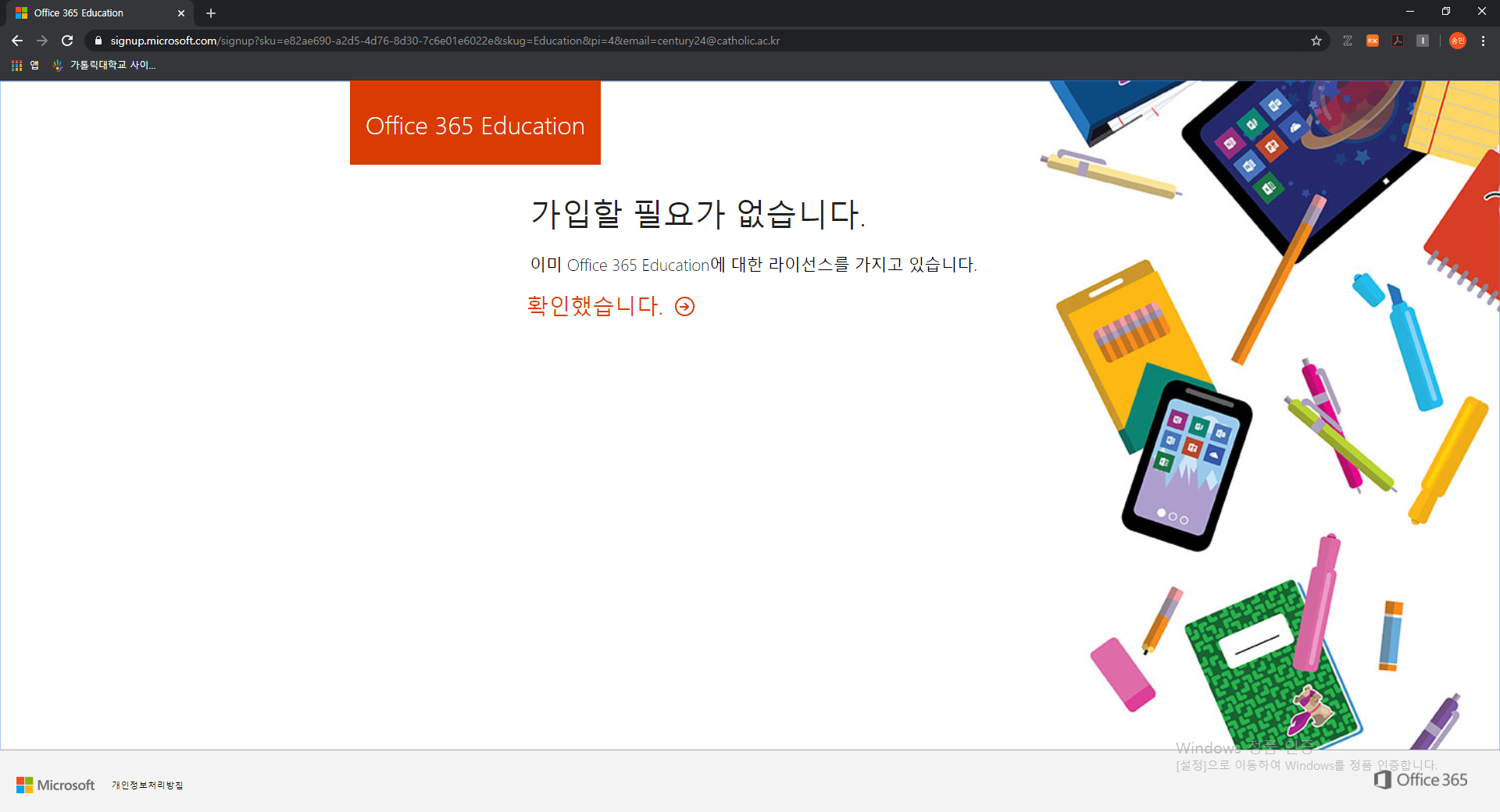The image size is (1500, 812).
Task: Open the Chrome three-dot menu
Action: pyautogui.click(x=1483, y=41)
